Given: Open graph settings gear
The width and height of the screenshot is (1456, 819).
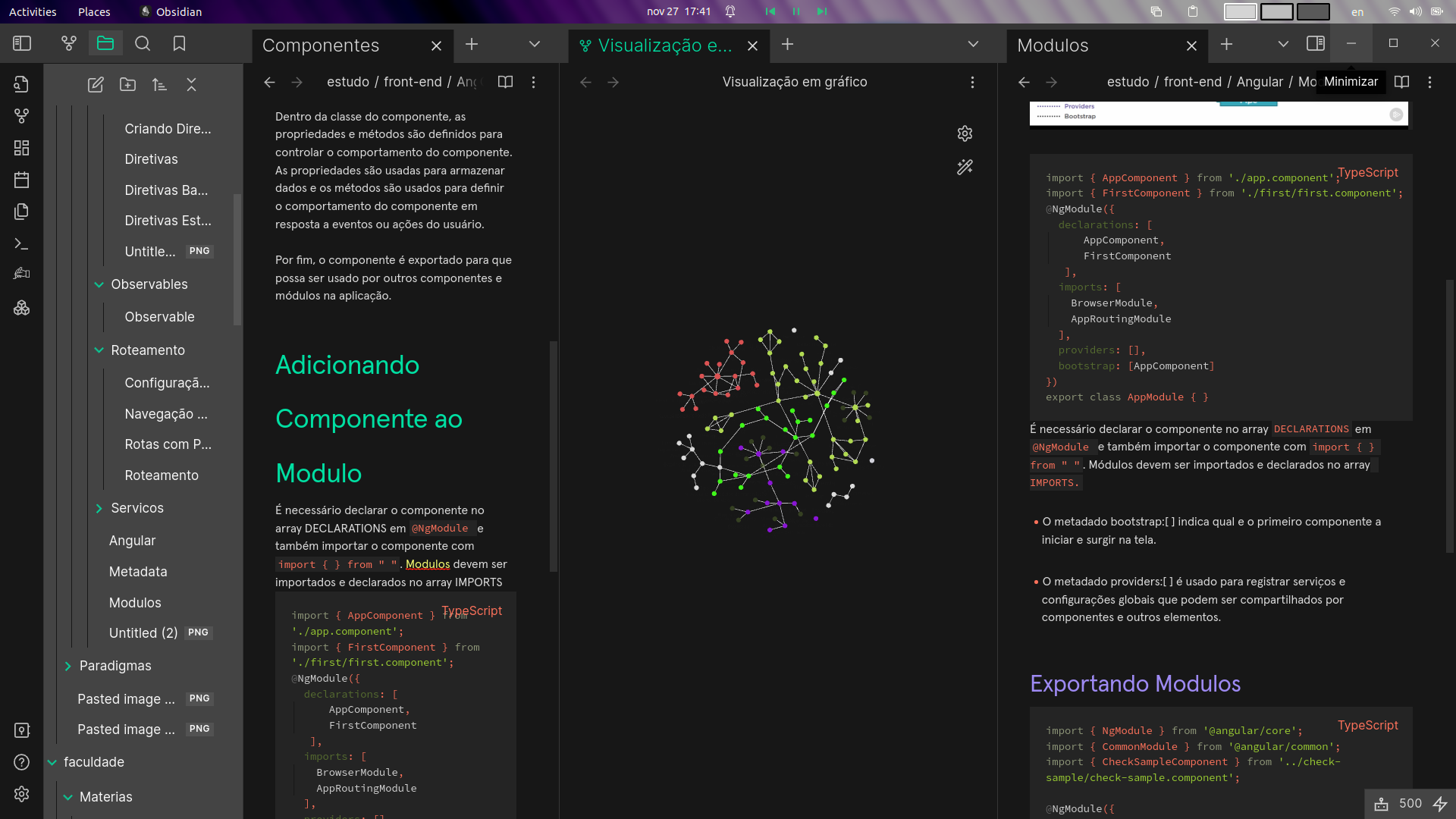Looking at the screenshot, I should [x=965, y=133].
